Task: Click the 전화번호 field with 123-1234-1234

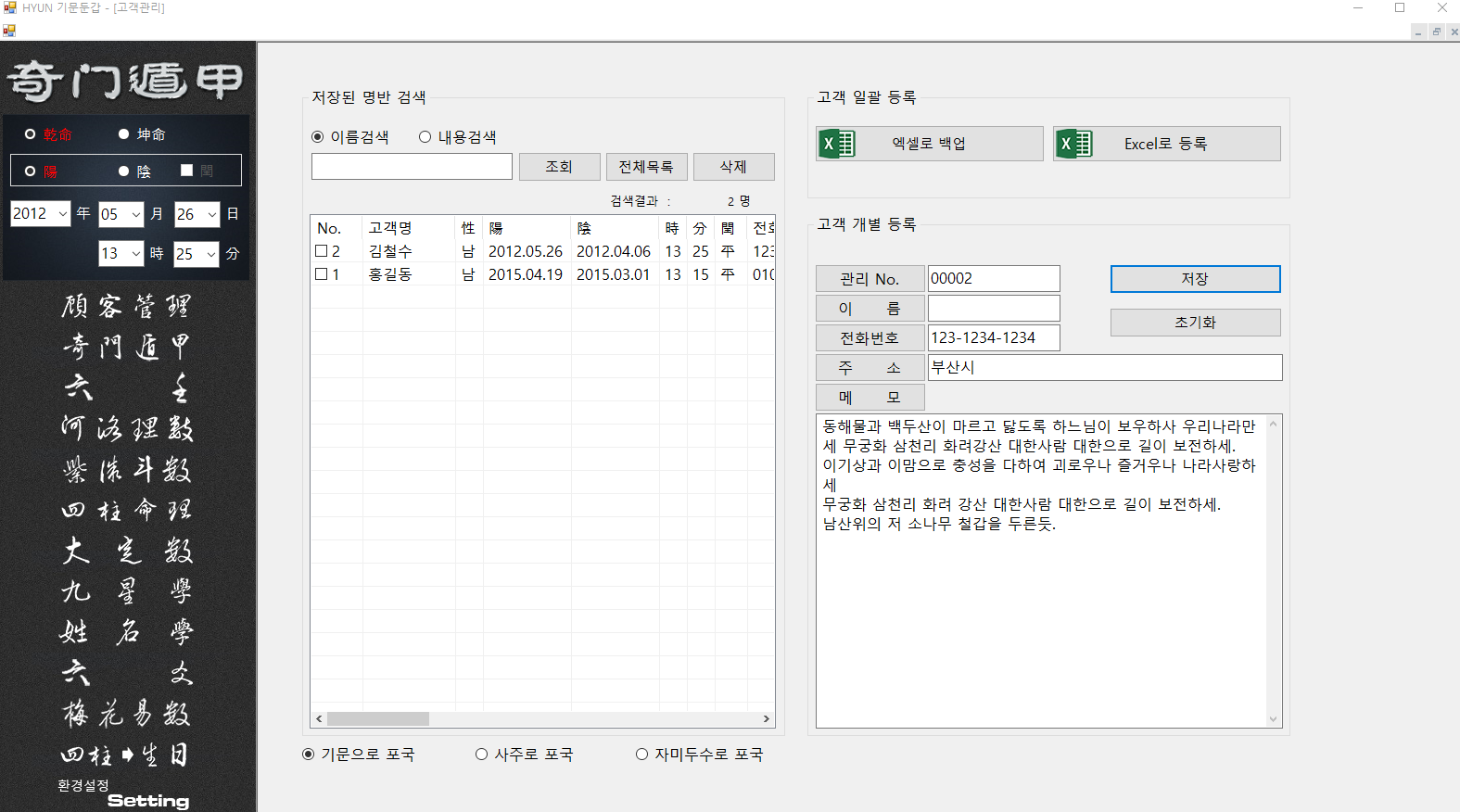Action: click(x=994, y=337)
